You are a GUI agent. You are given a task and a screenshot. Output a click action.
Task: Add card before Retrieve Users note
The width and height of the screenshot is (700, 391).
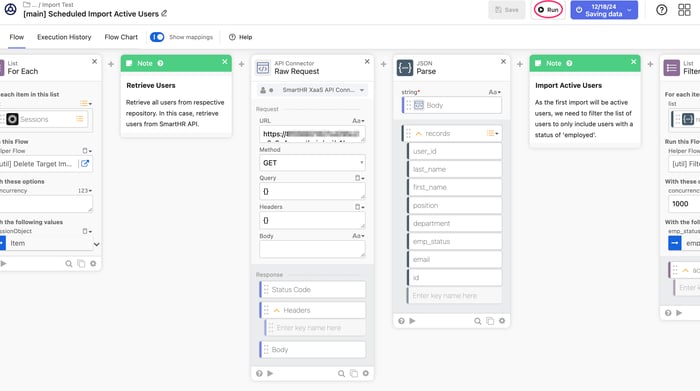tap(111, 64)
